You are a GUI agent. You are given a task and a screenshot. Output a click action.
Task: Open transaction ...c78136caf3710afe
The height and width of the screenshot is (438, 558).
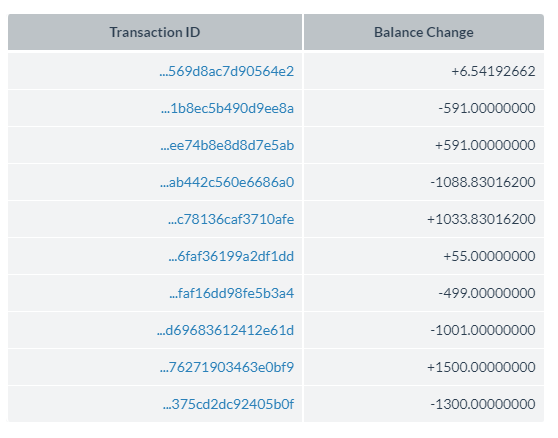point(231,219)
